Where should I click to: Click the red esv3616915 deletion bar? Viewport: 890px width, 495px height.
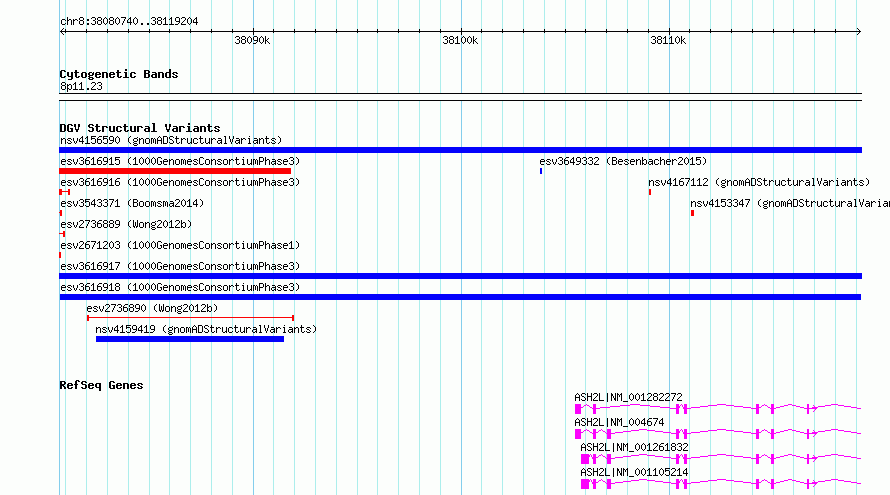pyautogui.click(x=175, y=171)
